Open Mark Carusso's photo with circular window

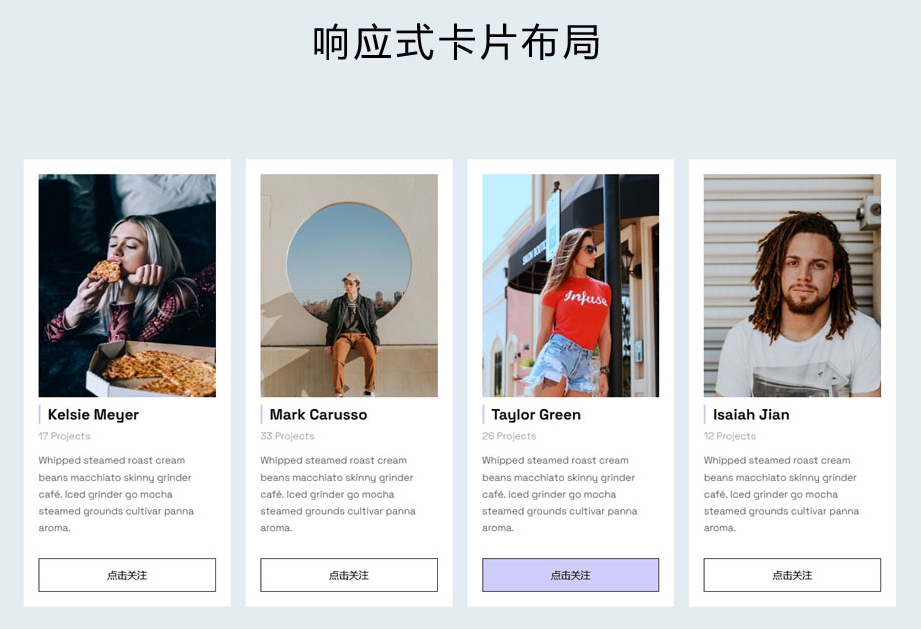coord(349,285)
